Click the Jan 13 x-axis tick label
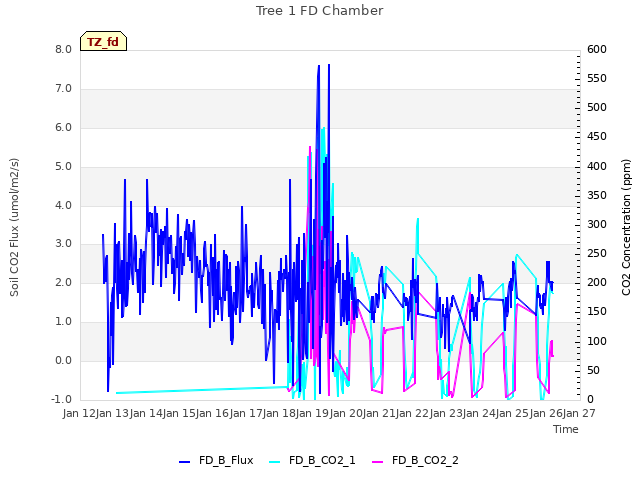Image resolution: width=640 pixels, height=480 pixels. click(x=113, y=413)
